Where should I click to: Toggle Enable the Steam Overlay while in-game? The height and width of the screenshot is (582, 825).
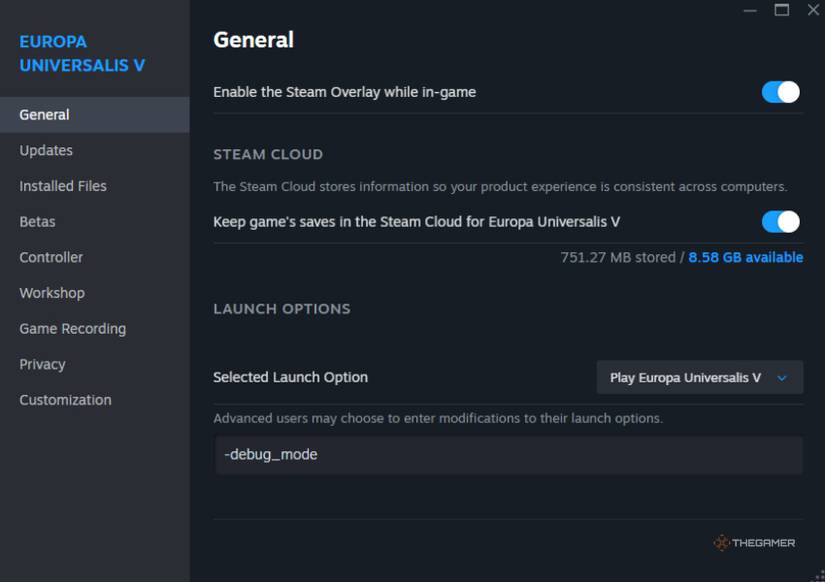(779, 91)
